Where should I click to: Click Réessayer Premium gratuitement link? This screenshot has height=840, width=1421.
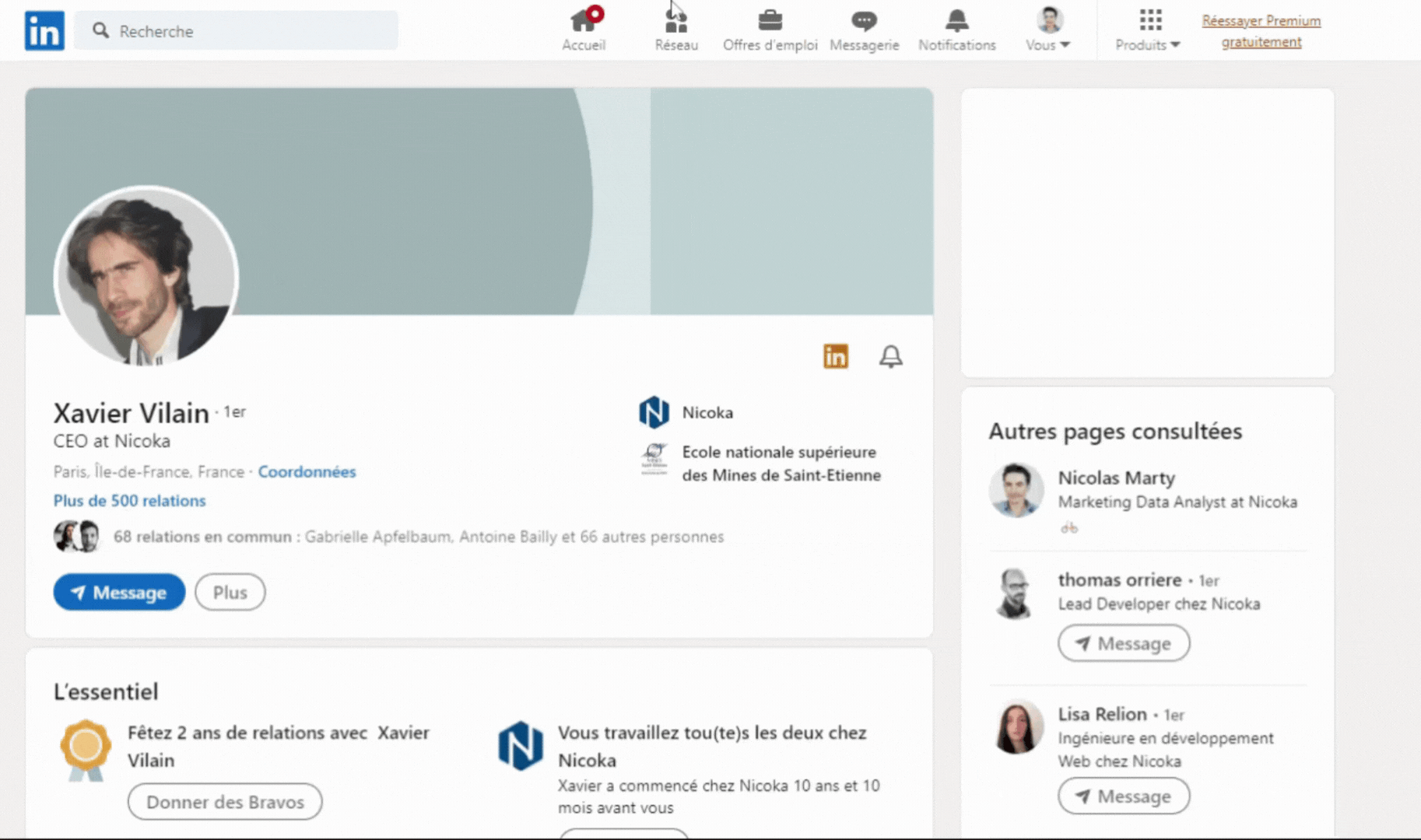click(x=1261, y=31)
